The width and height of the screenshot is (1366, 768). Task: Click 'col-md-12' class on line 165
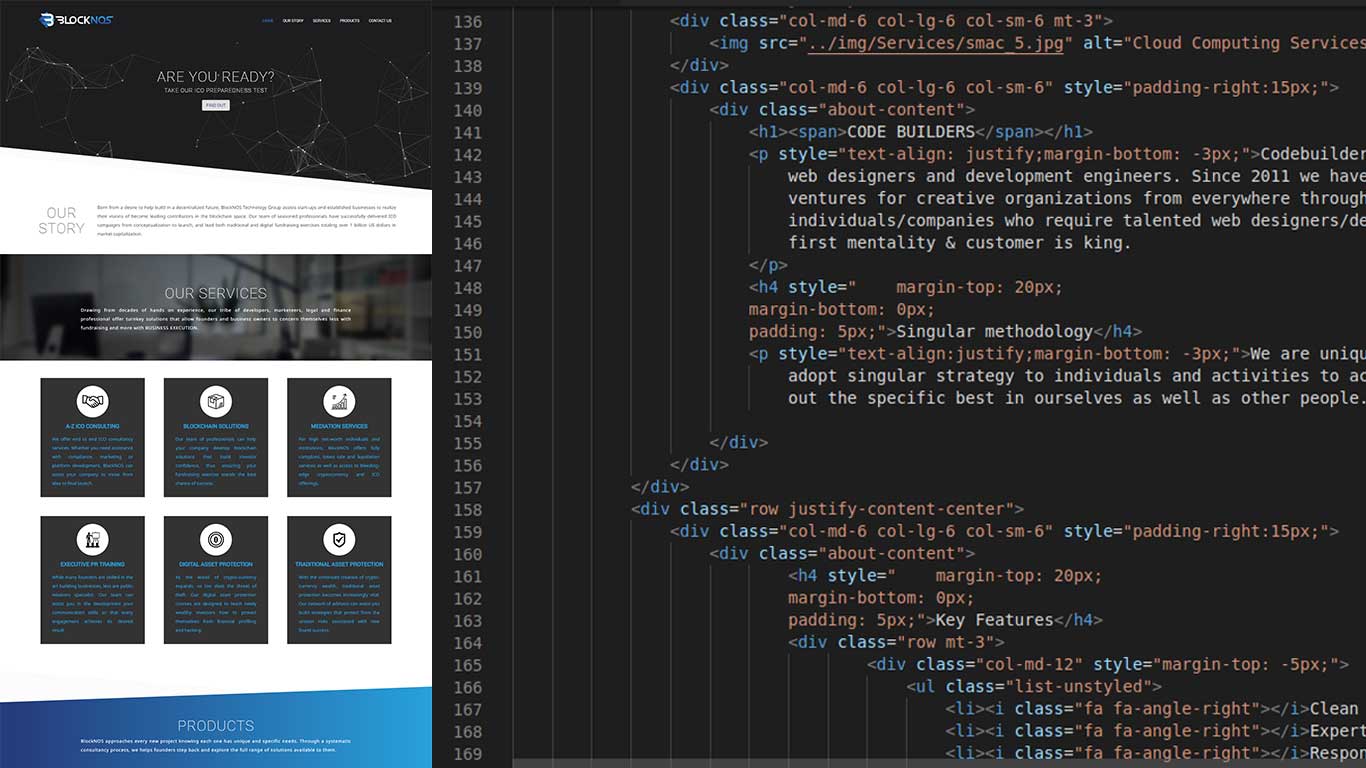(1029, 664)
